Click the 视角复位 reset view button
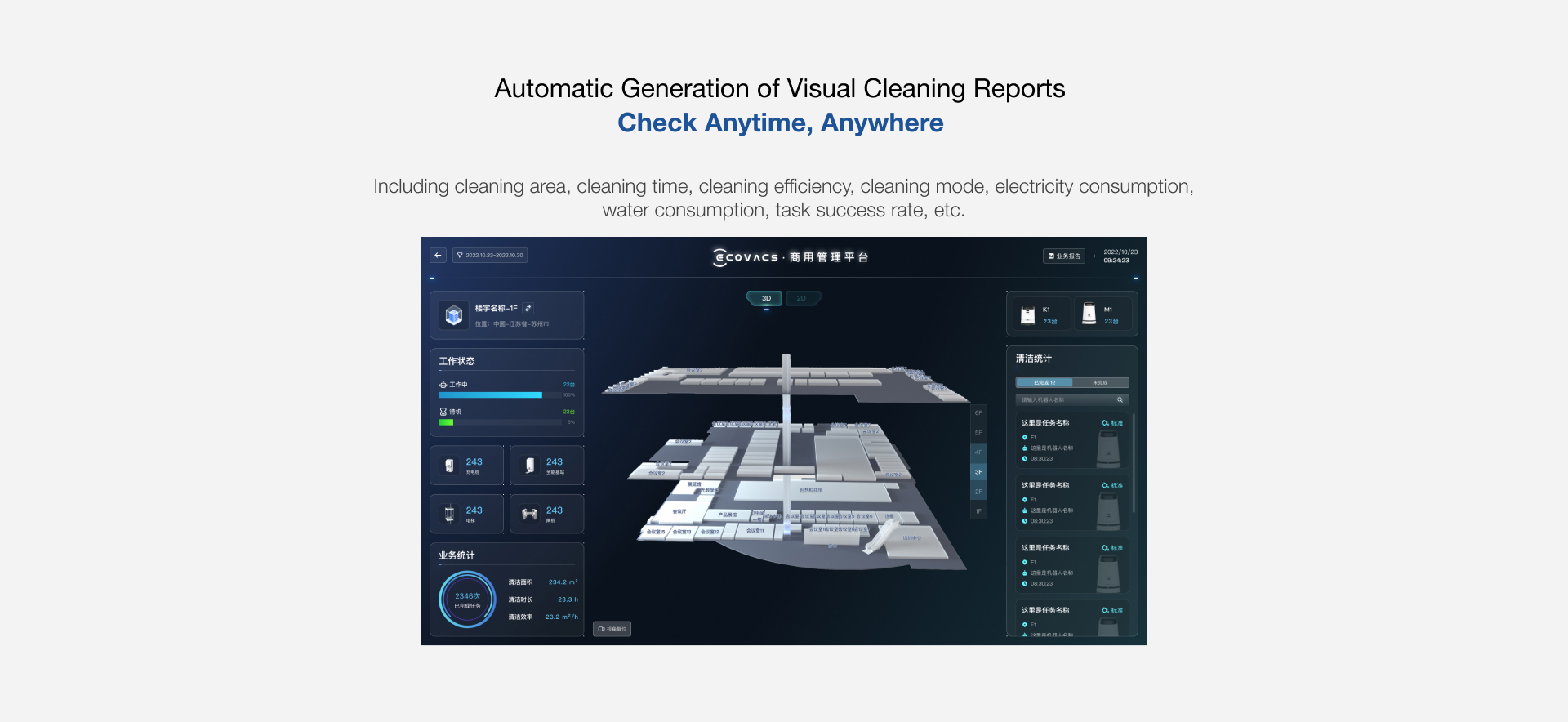1568x722 pixels. tap(612, 629)
